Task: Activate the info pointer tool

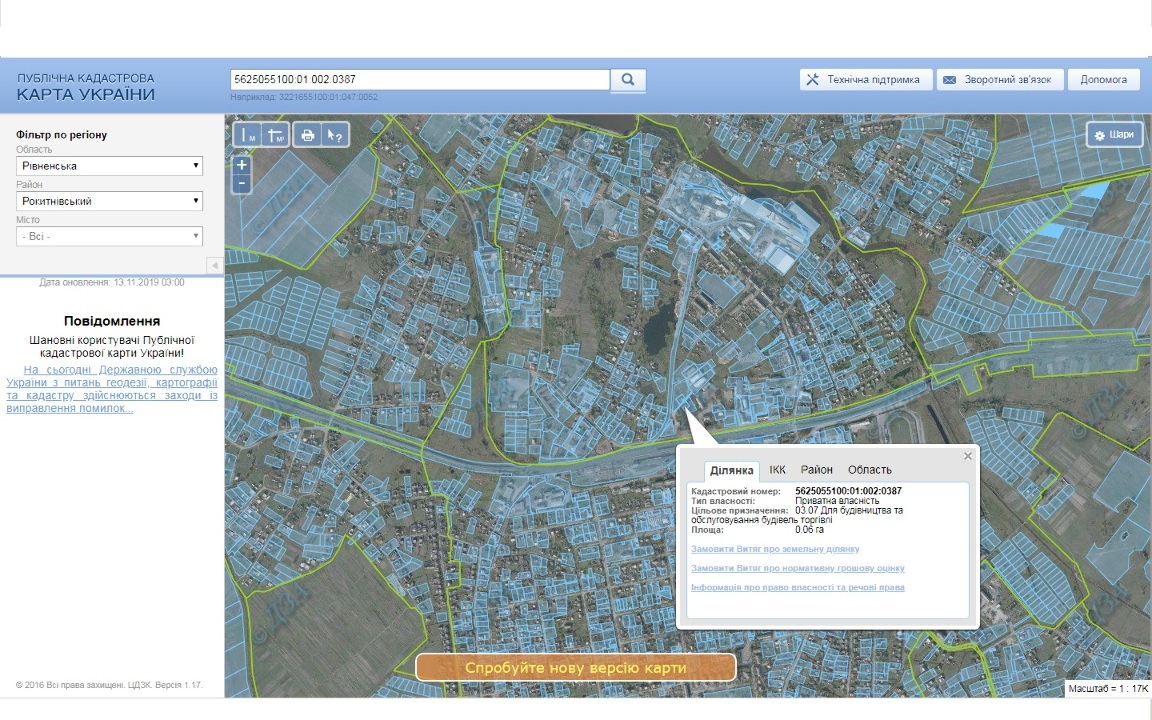Action: tap(335, 135)
